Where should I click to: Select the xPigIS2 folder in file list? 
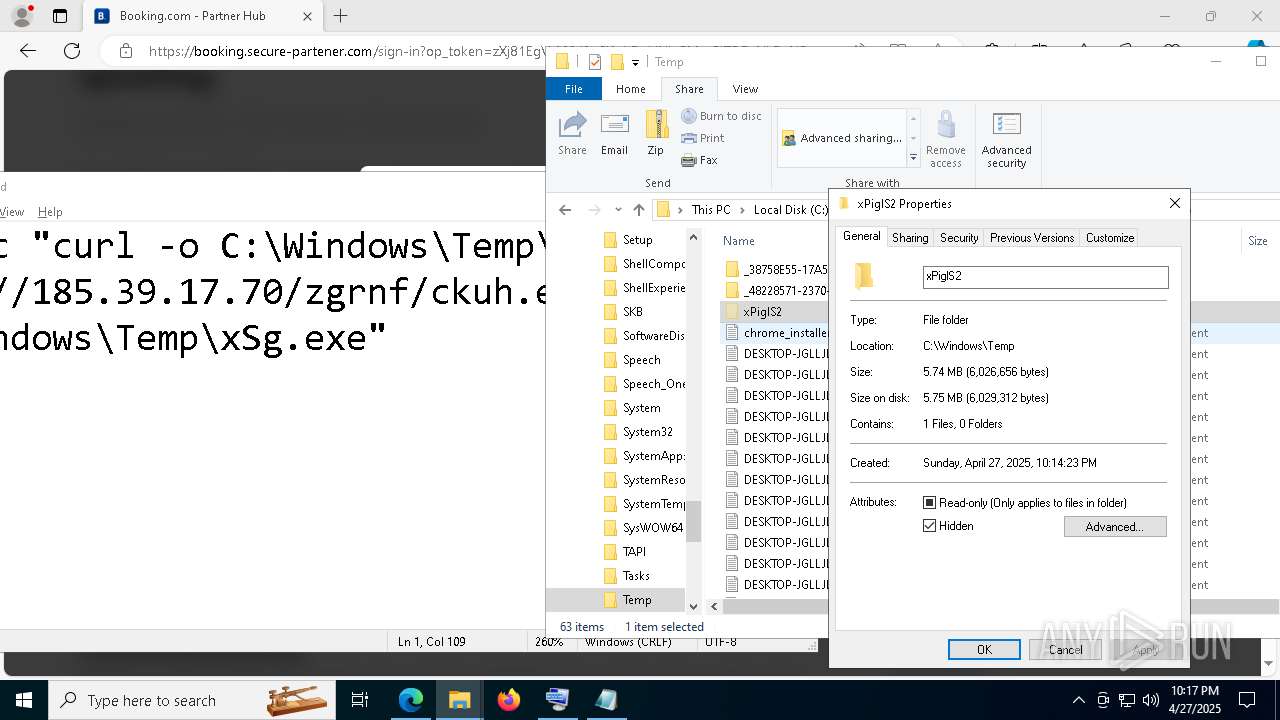(x=762, y=312)
